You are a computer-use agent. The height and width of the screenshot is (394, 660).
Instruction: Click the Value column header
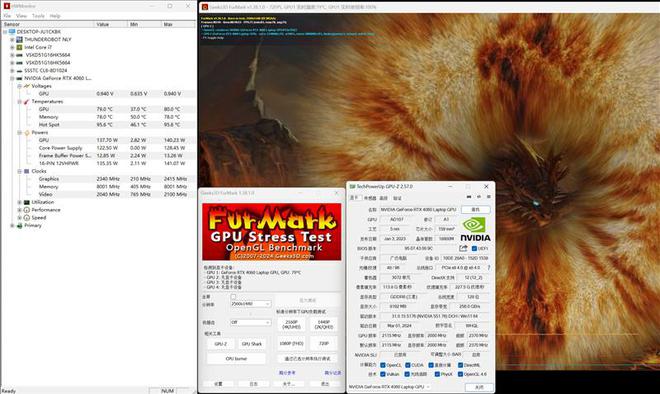(x=110, y=24)
